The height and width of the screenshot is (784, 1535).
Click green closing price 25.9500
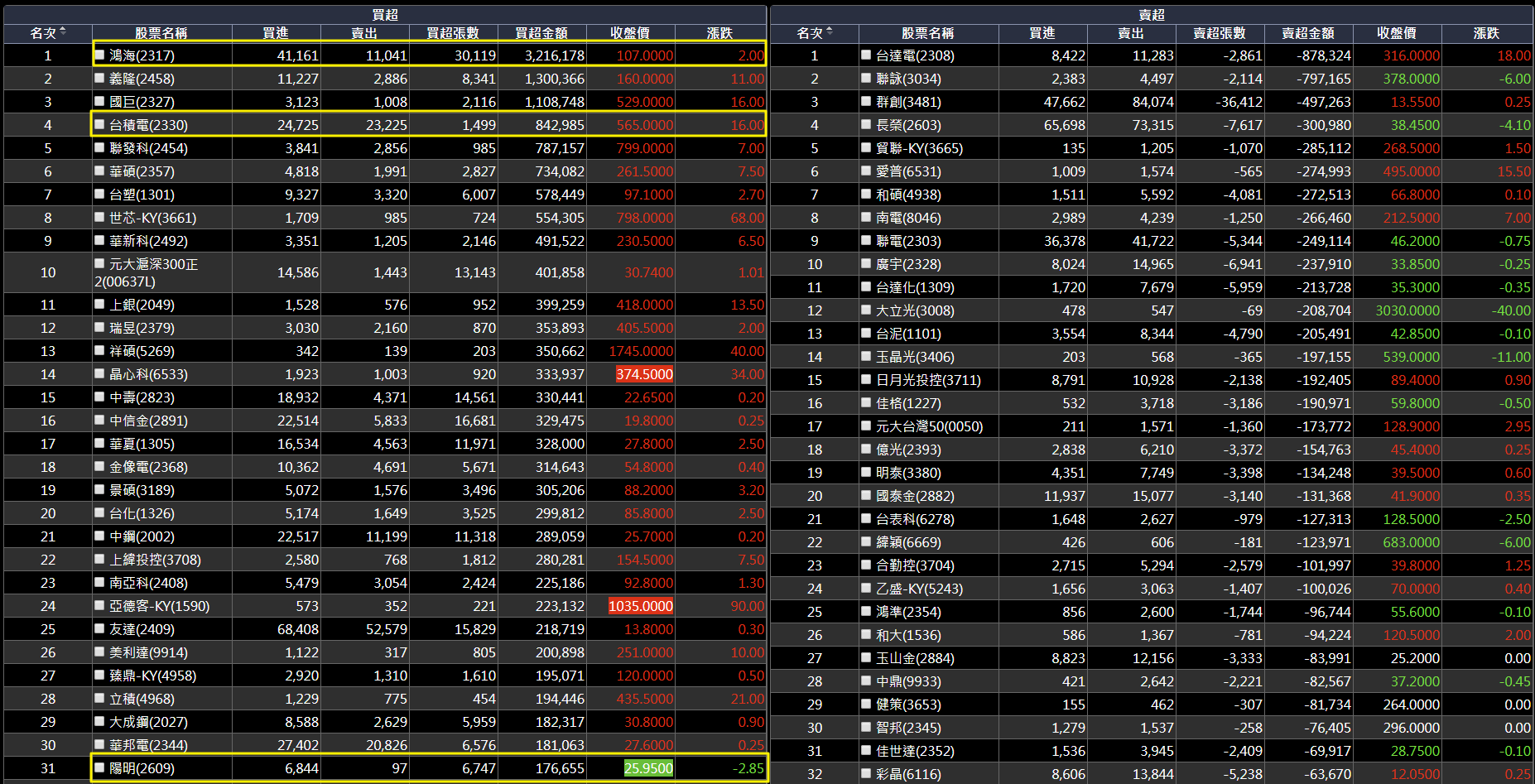pyautogui.click(x=648, y=768)
